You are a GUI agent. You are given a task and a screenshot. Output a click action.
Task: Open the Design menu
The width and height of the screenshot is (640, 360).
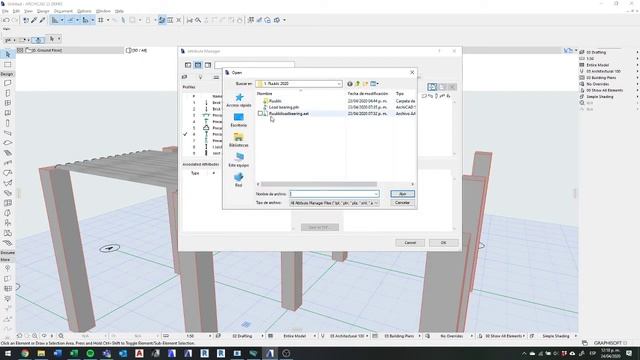click(43, 11)
